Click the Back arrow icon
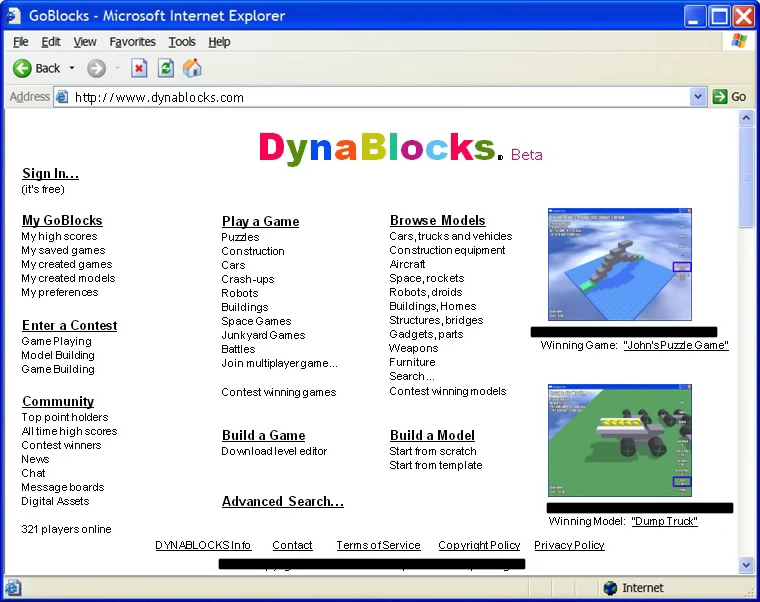This screenshot has width=760, height=602. (x=22, y=68)
